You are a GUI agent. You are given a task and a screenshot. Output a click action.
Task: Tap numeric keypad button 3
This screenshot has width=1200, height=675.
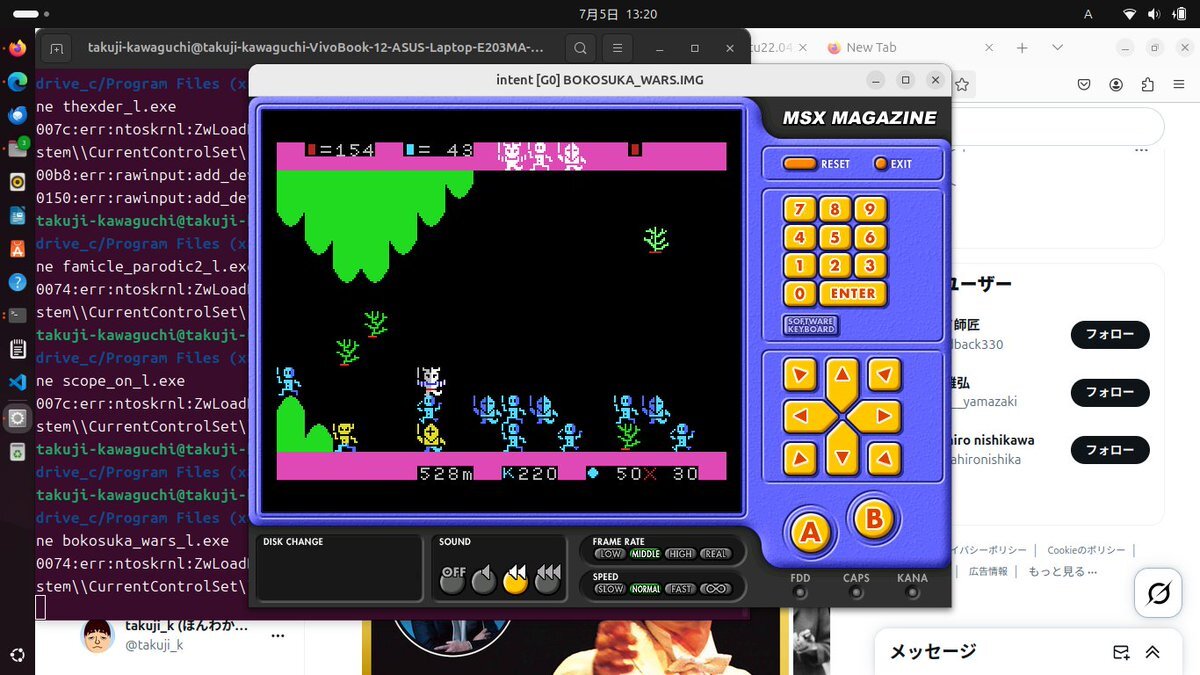click(871, 266)
